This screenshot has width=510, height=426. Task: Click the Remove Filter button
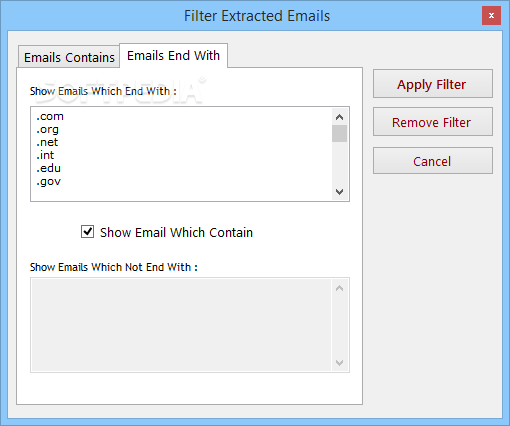click(x=433, y=122)
